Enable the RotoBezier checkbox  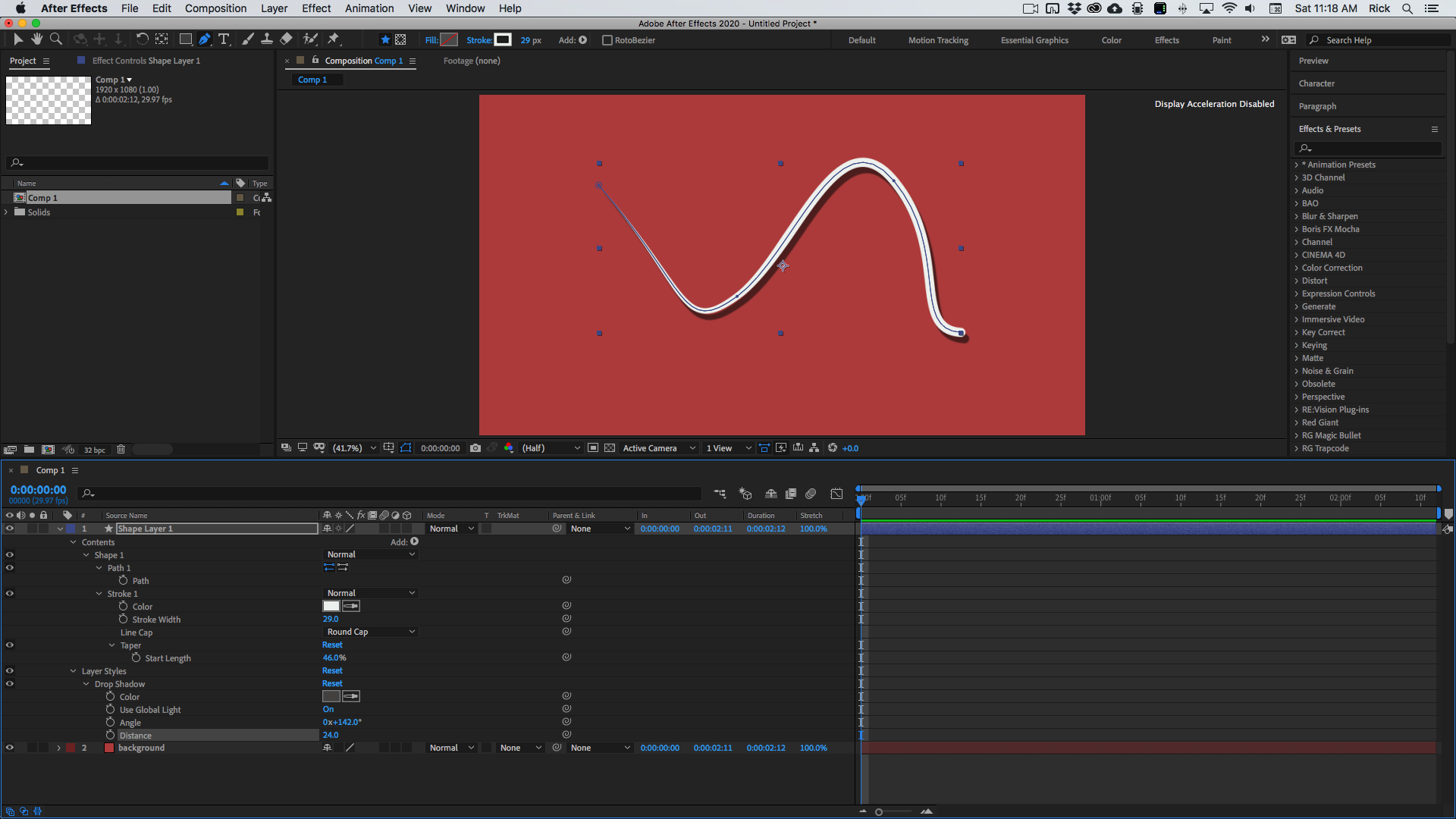pos(607,40)
